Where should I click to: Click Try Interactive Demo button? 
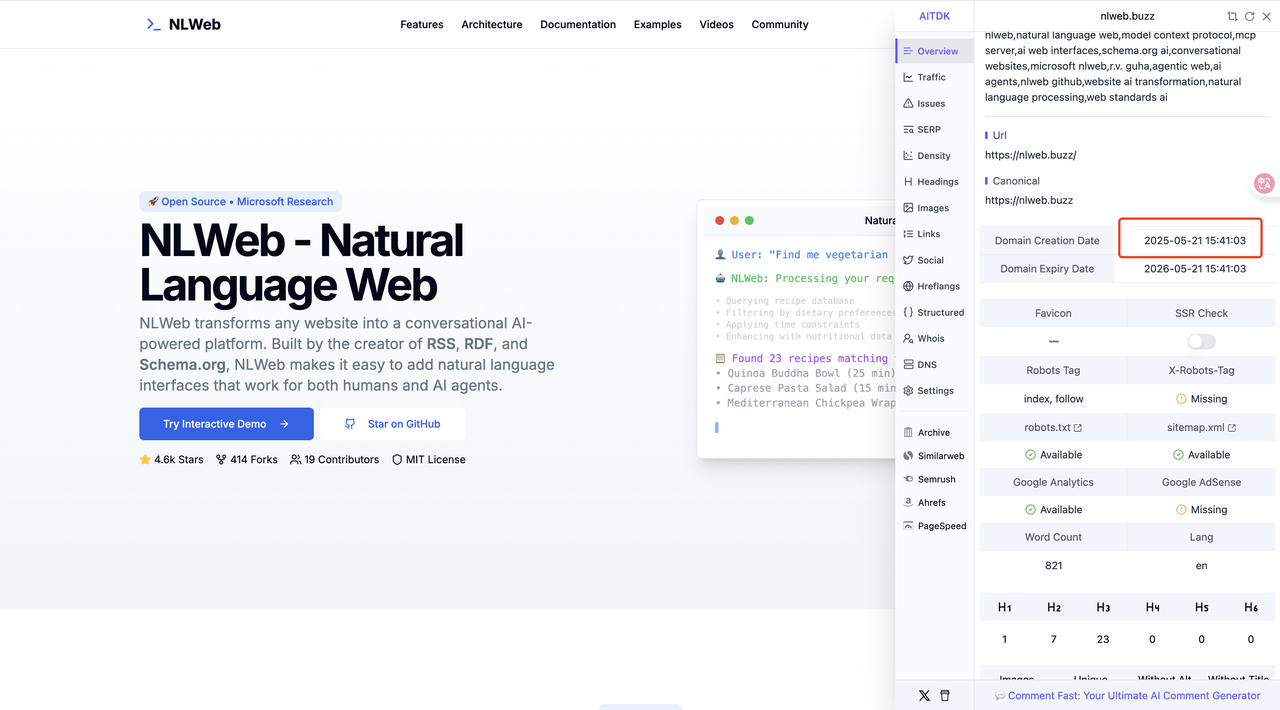(x=226, y=424)
